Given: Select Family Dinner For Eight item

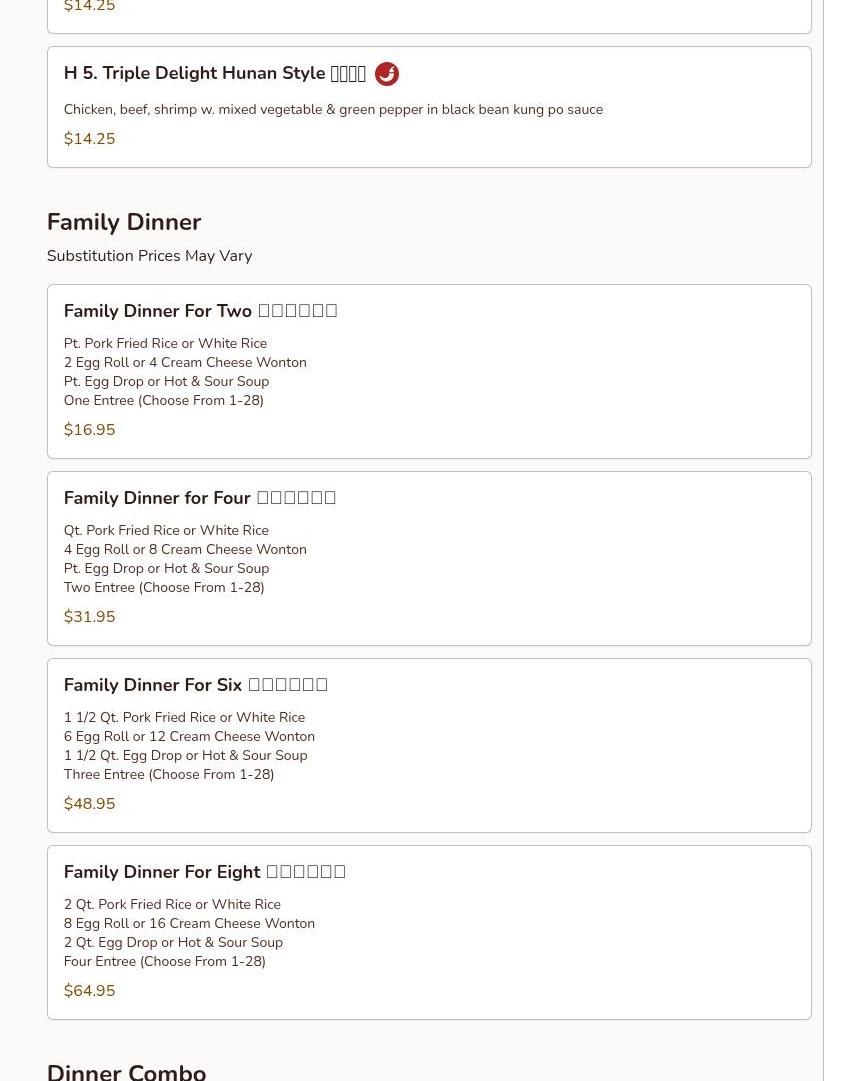Looking at the screenshot, I should pos(429,932).
